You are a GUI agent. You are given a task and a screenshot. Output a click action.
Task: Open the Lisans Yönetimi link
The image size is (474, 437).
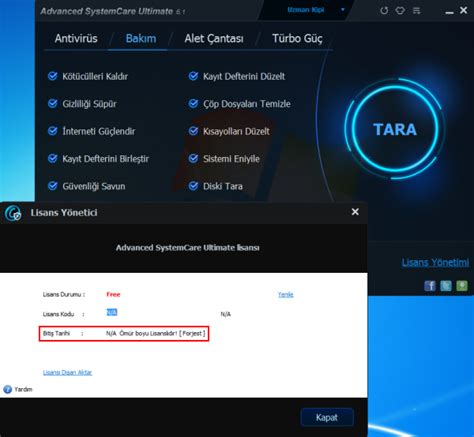click(x=435, y=263)
